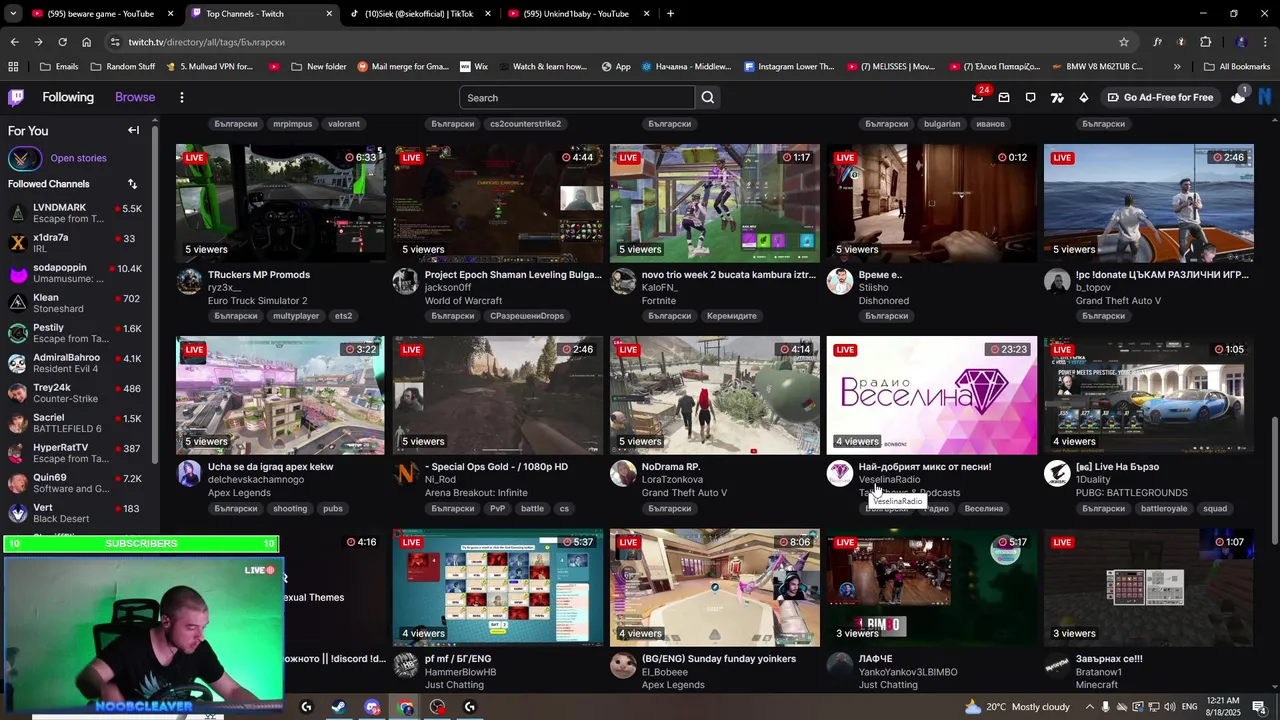This screenshot has width=1280, height=720.
Task: Collapse the For You sidebar
Action: click(x=133, y=130)
